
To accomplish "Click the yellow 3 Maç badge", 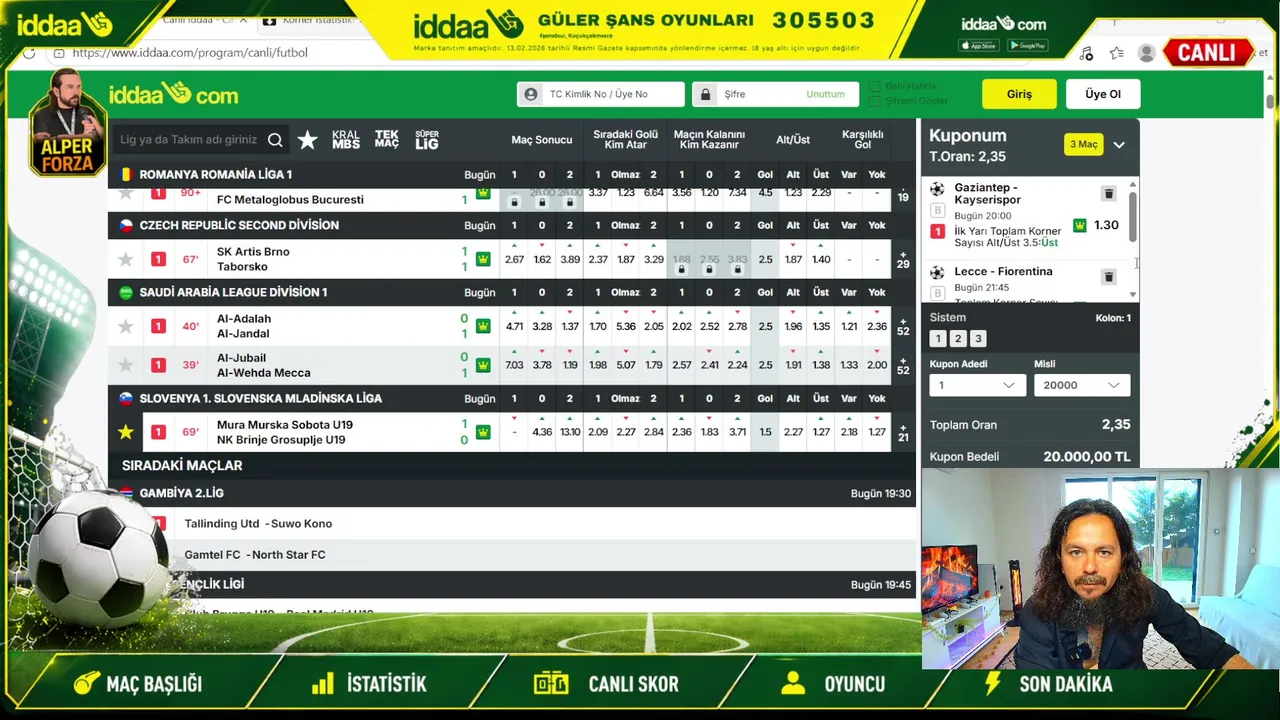I will 1083,144.
